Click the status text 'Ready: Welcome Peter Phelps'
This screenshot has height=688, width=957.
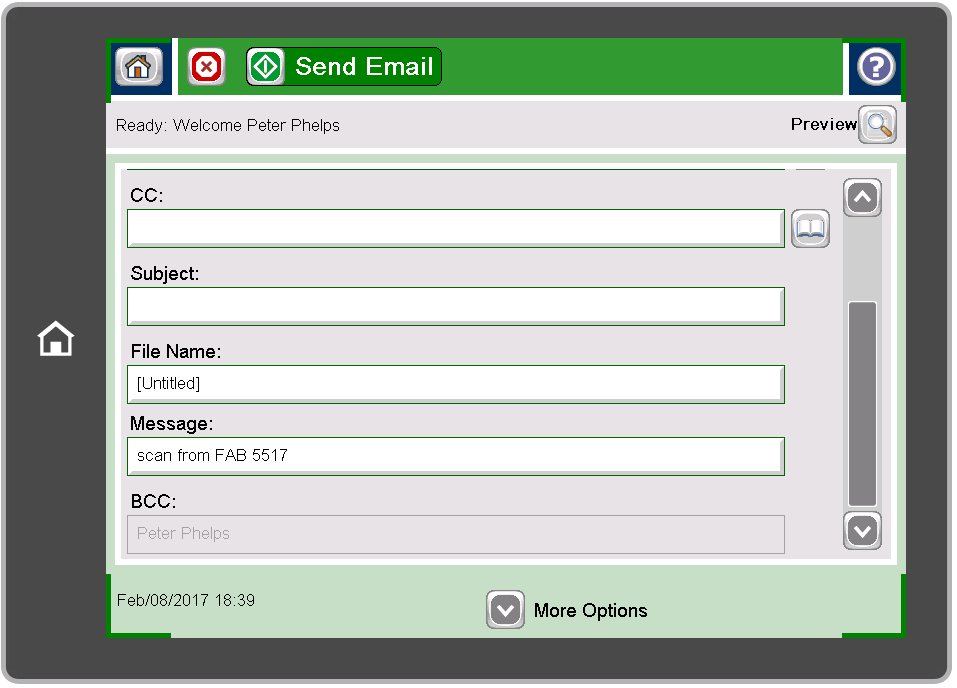[x=228, y=125]
